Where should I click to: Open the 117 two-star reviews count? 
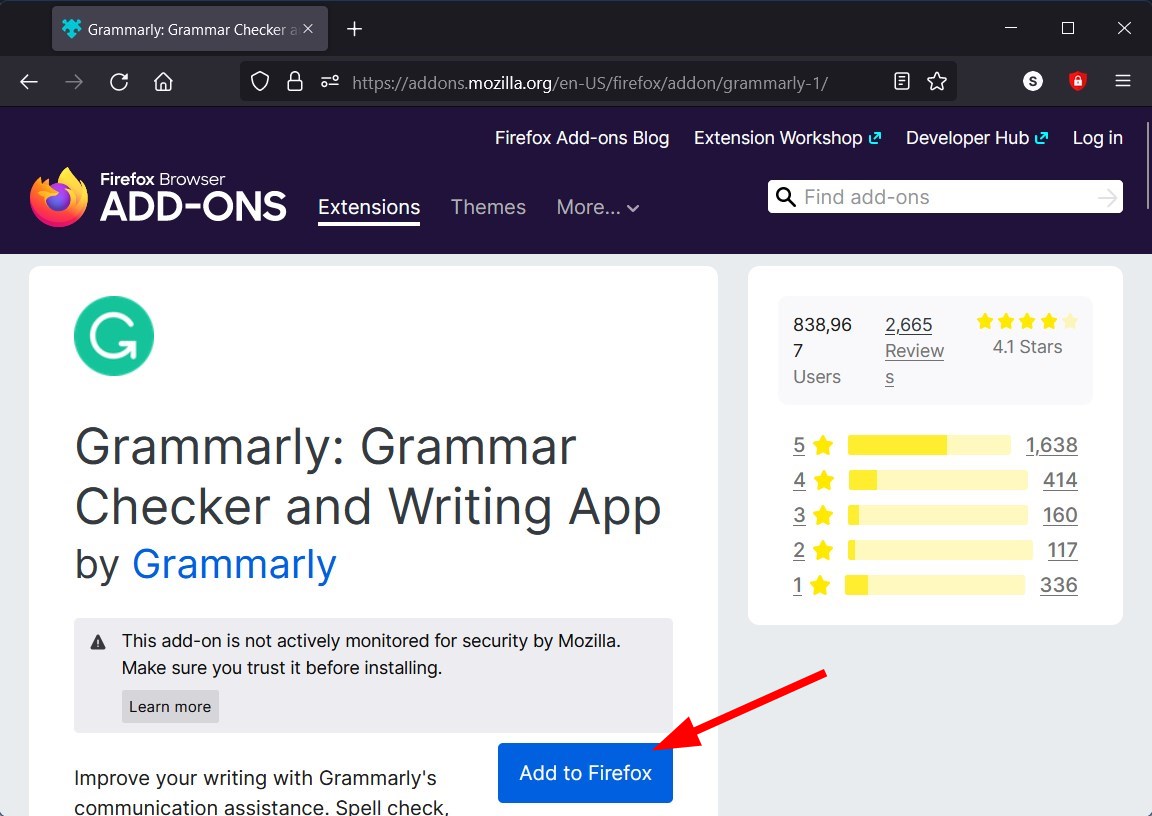click(x=1062, y=550)
